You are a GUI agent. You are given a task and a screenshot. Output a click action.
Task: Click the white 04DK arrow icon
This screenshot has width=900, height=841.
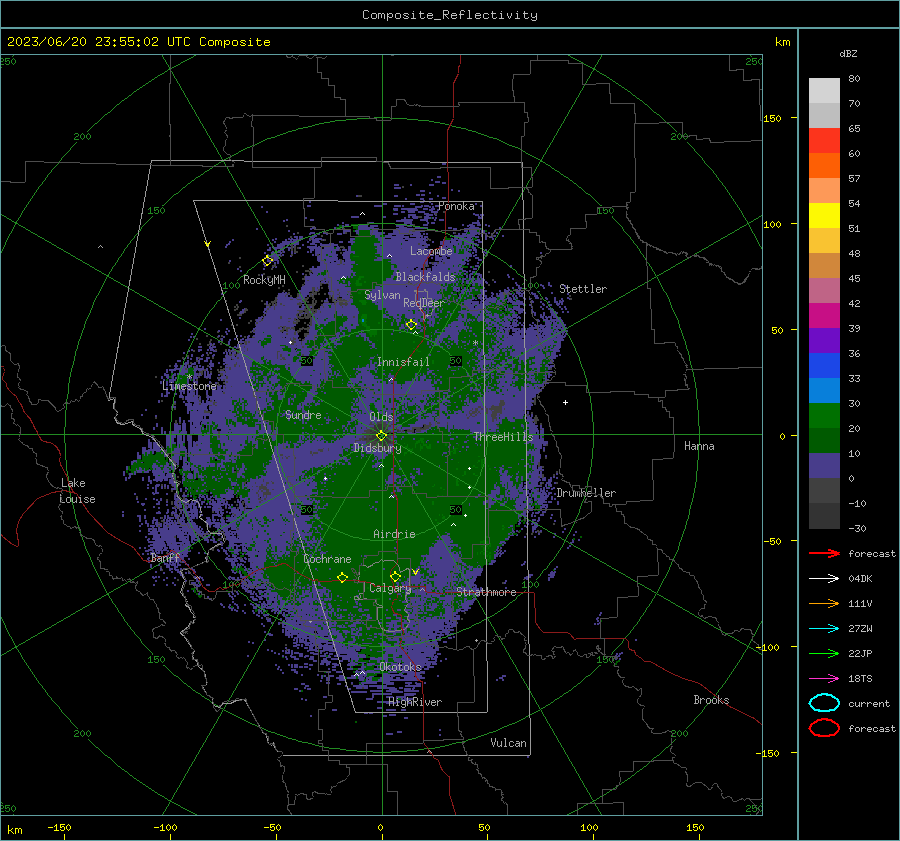point(824,578)
